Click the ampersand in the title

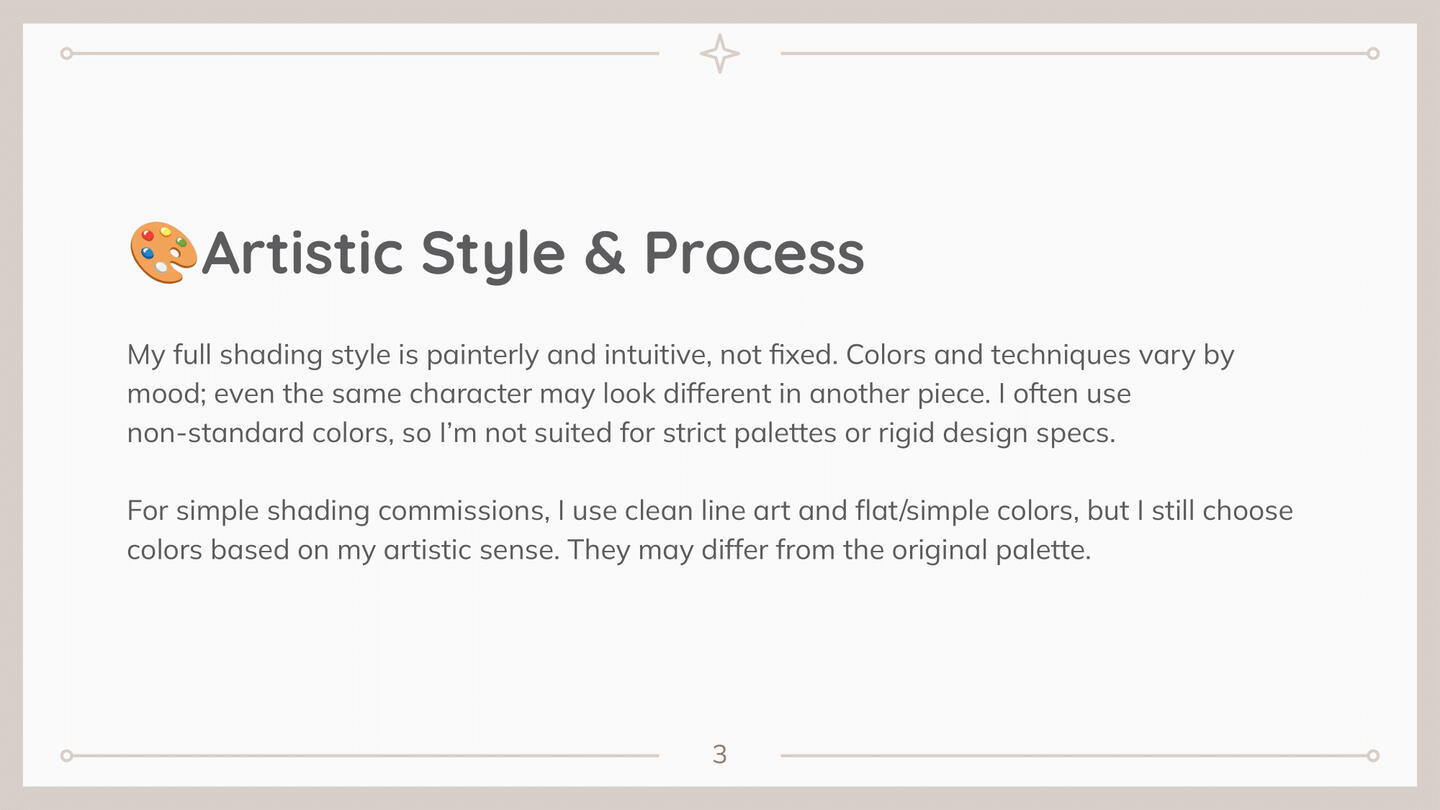[604, 253]
